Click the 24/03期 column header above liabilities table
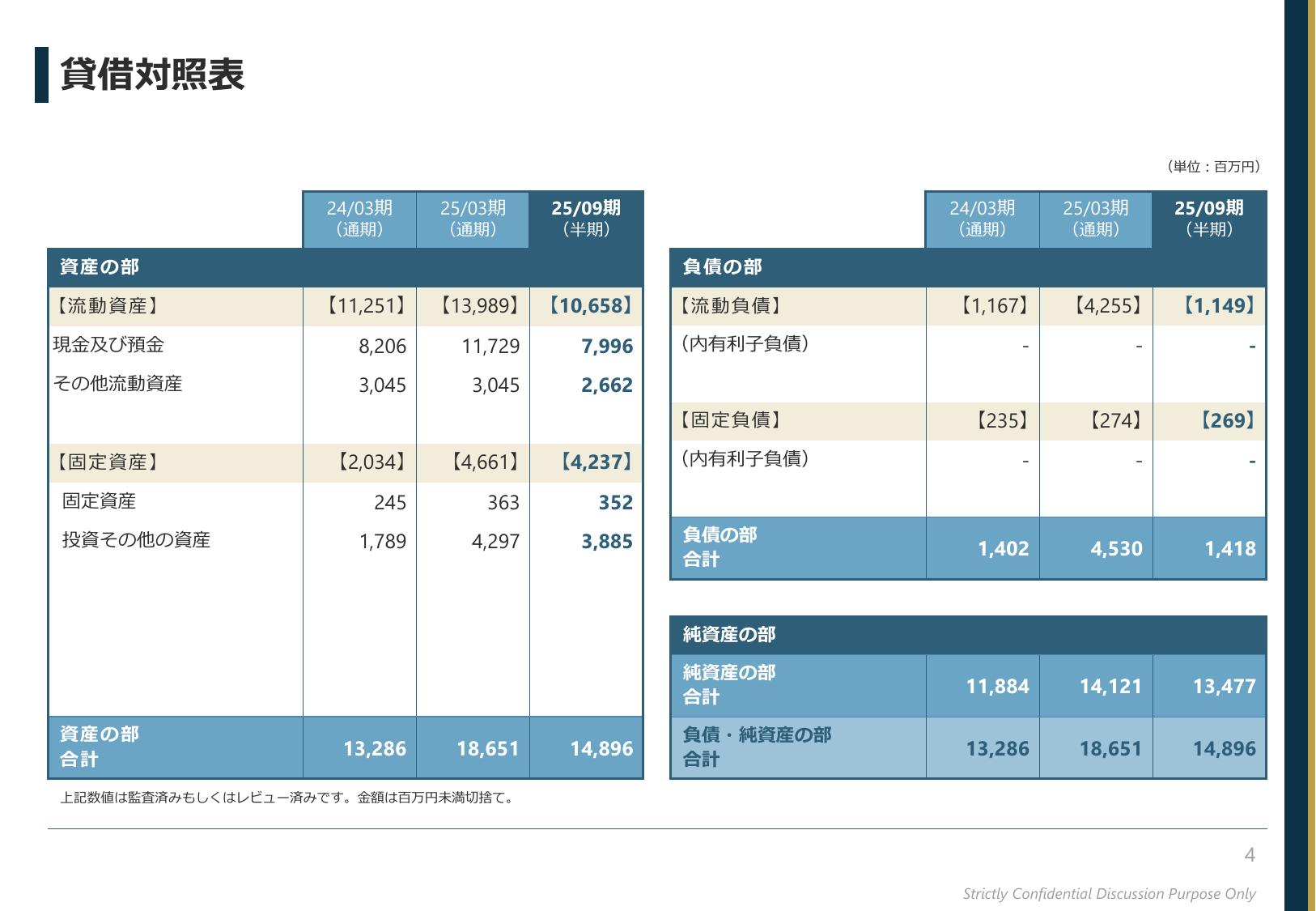Viewport: 1316px width, 911px height. tap(982, 219)
